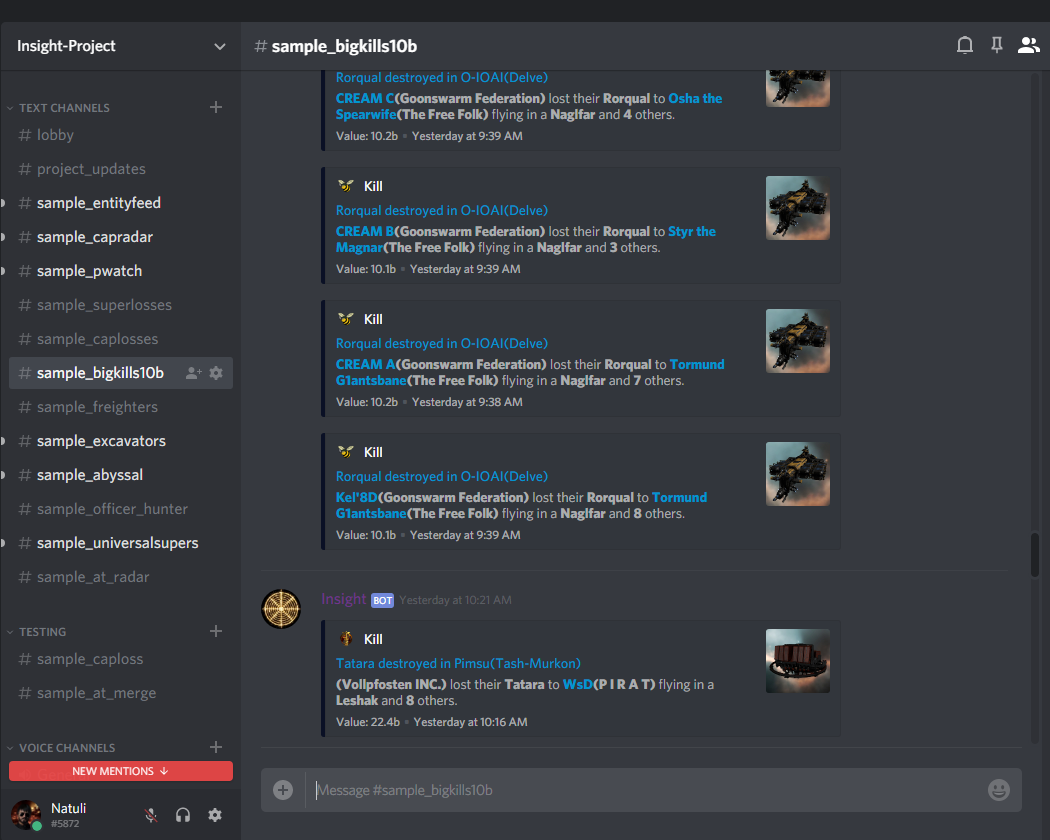
Task: Open the sample_at_radar channel
Action: coord(121,577)
